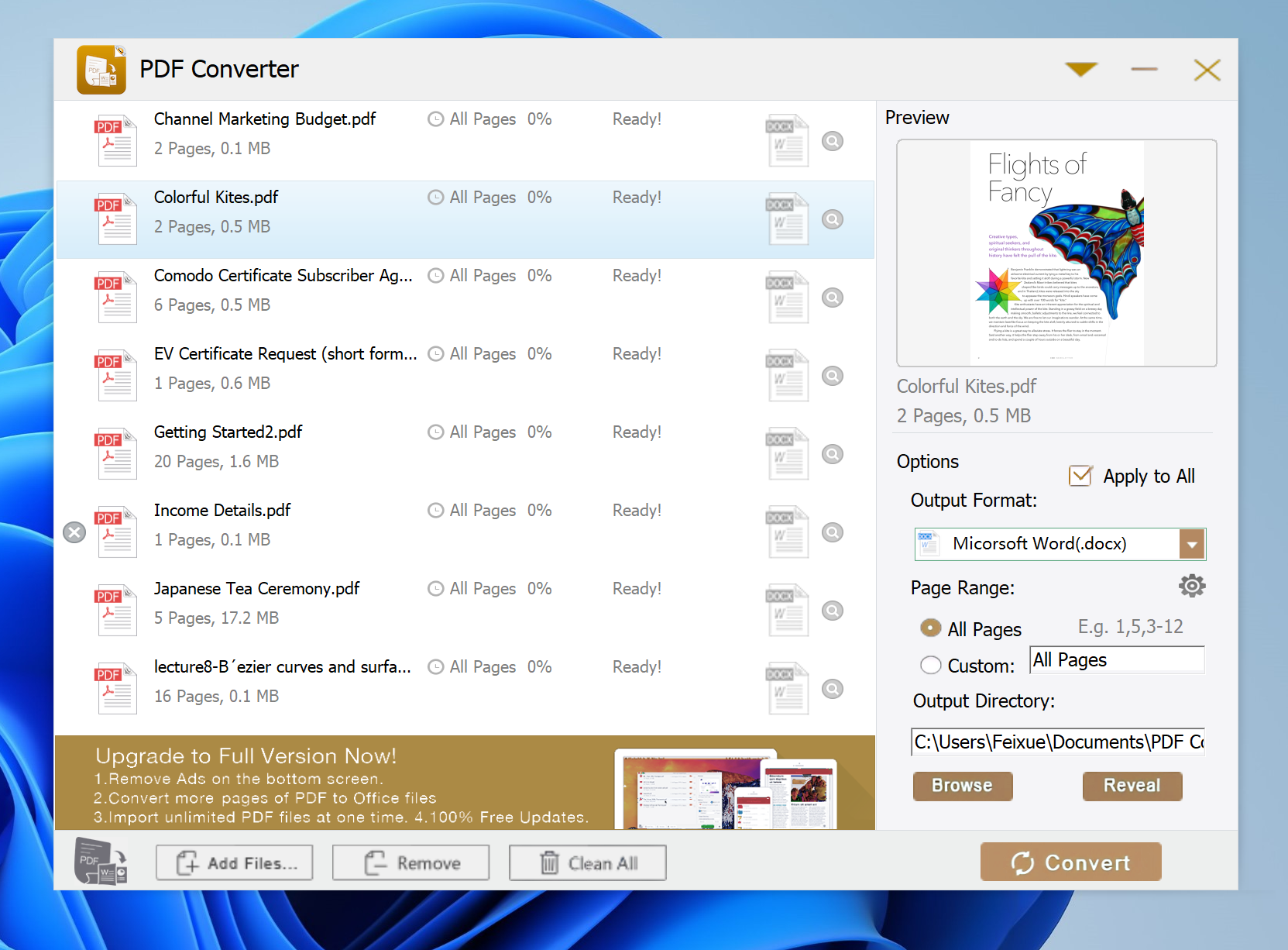Click the PDF icon of Colorful Kites.pdf

(116, 219)
